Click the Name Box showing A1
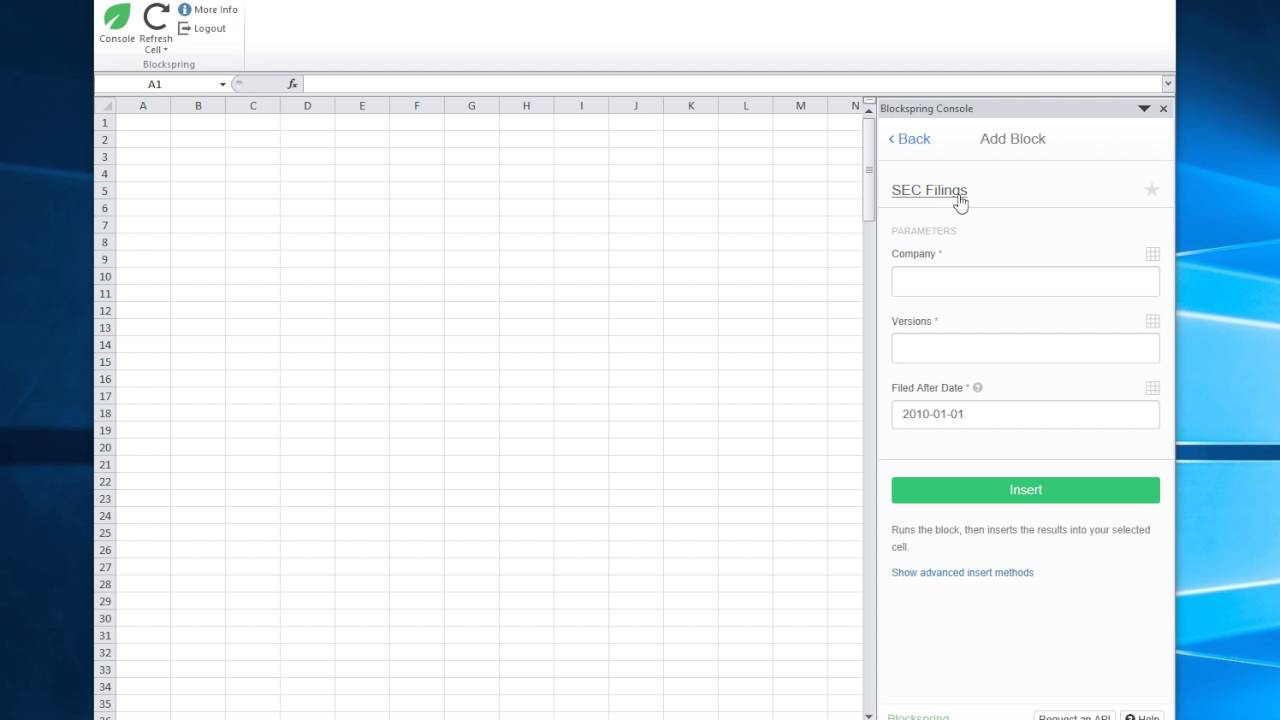The width and height of the screenshot is (1280, 720). pyautogui.click(x=155, y=85)
